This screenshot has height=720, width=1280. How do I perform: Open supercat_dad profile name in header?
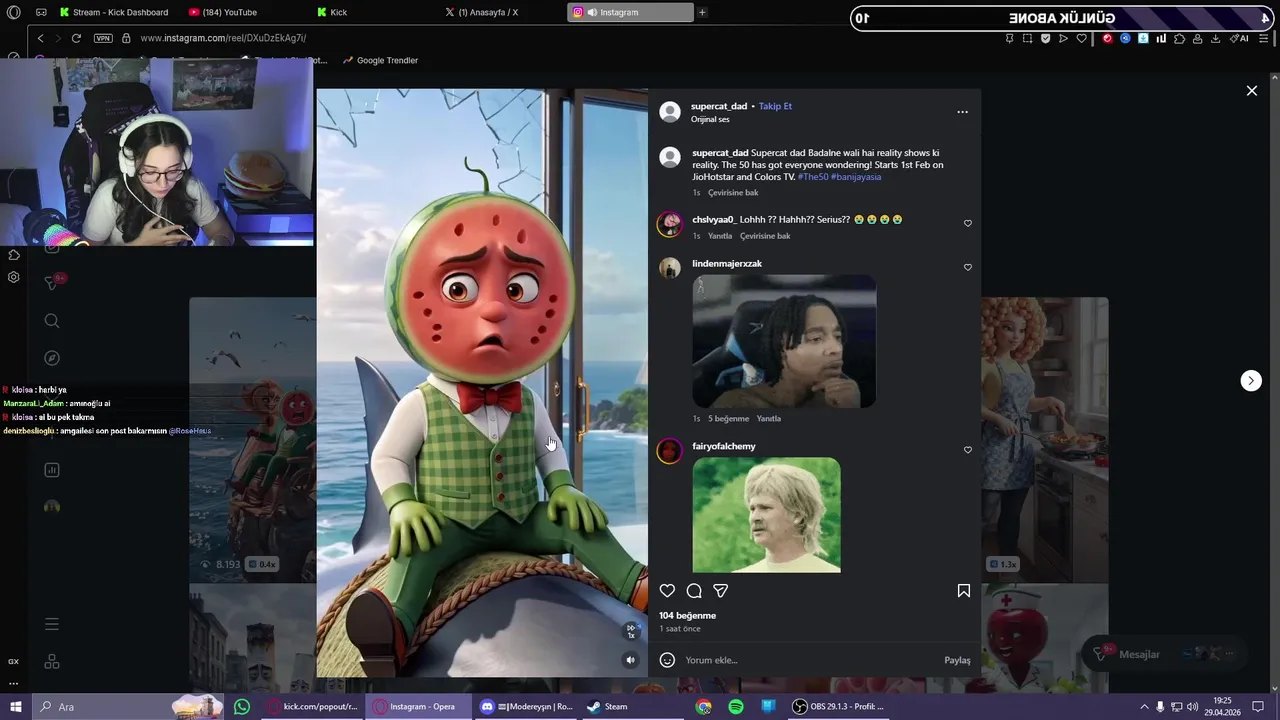719,106
